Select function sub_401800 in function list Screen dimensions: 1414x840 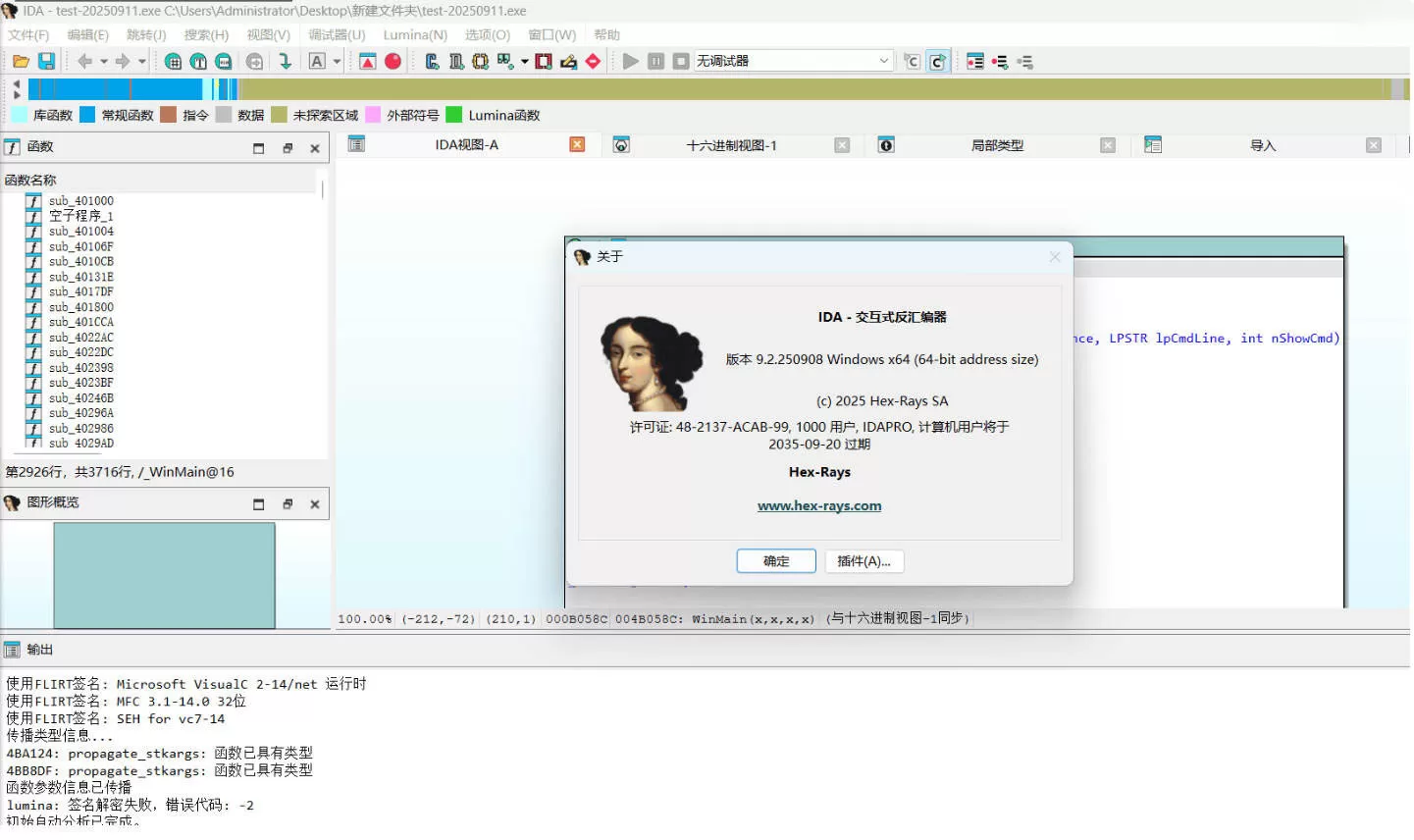click(x=80, y=306)
